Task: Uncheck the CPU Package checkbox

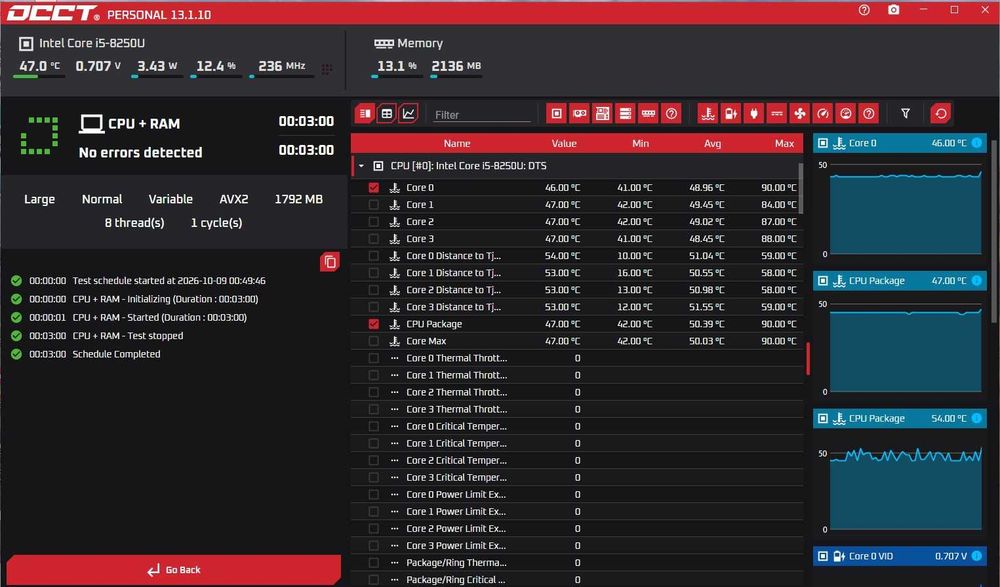Action: point(374,324)
